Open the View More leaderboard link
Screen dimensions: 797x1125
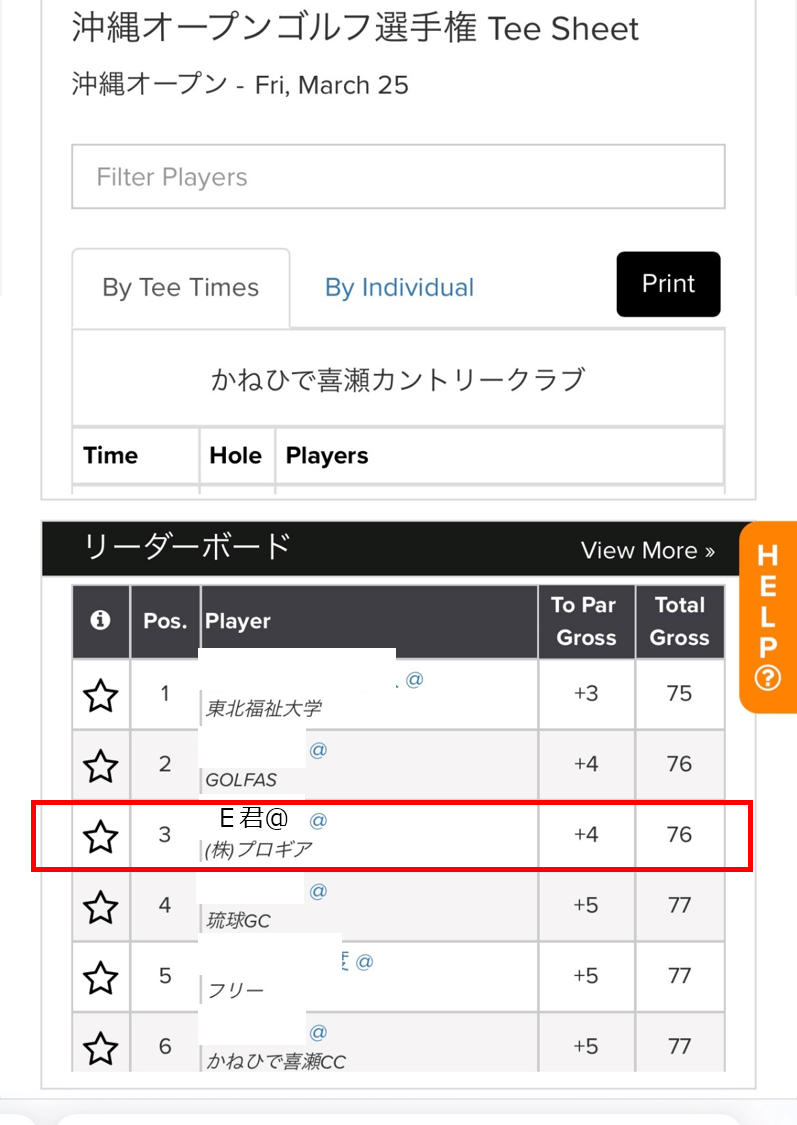(648, 550)
